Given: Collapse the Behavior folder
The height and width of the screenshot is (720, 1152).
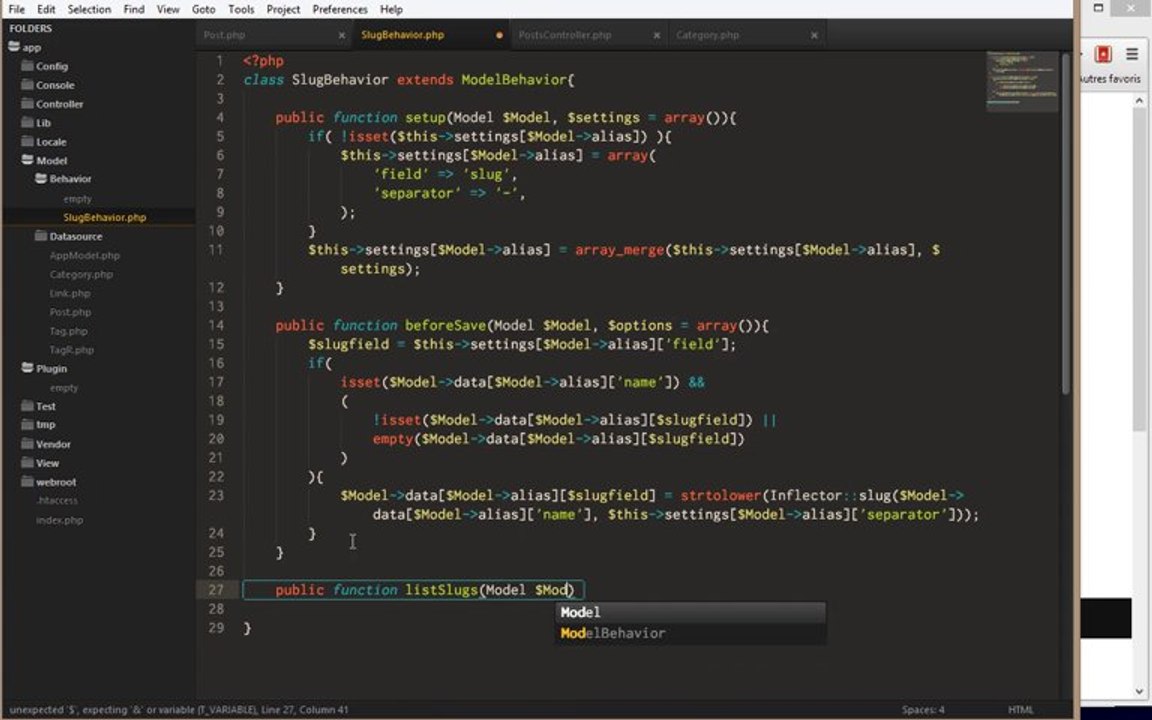Looking at the screenshot, I should pyautogui.click(x=63, y=179).
